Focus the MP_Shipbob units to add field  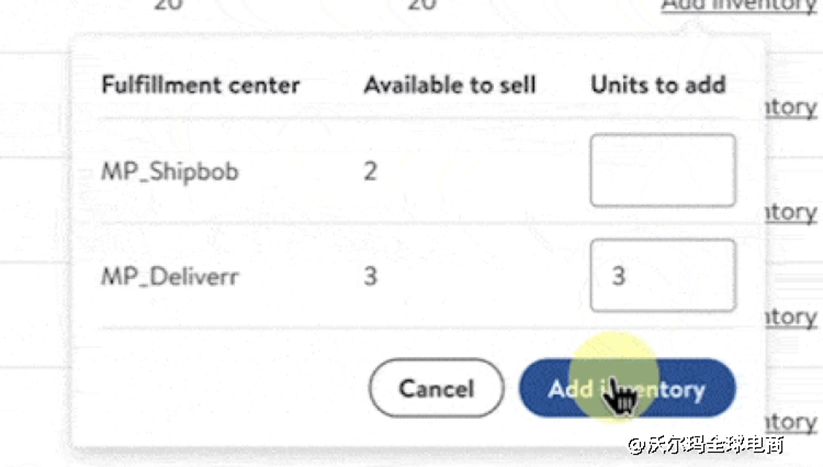click(662, 171)
